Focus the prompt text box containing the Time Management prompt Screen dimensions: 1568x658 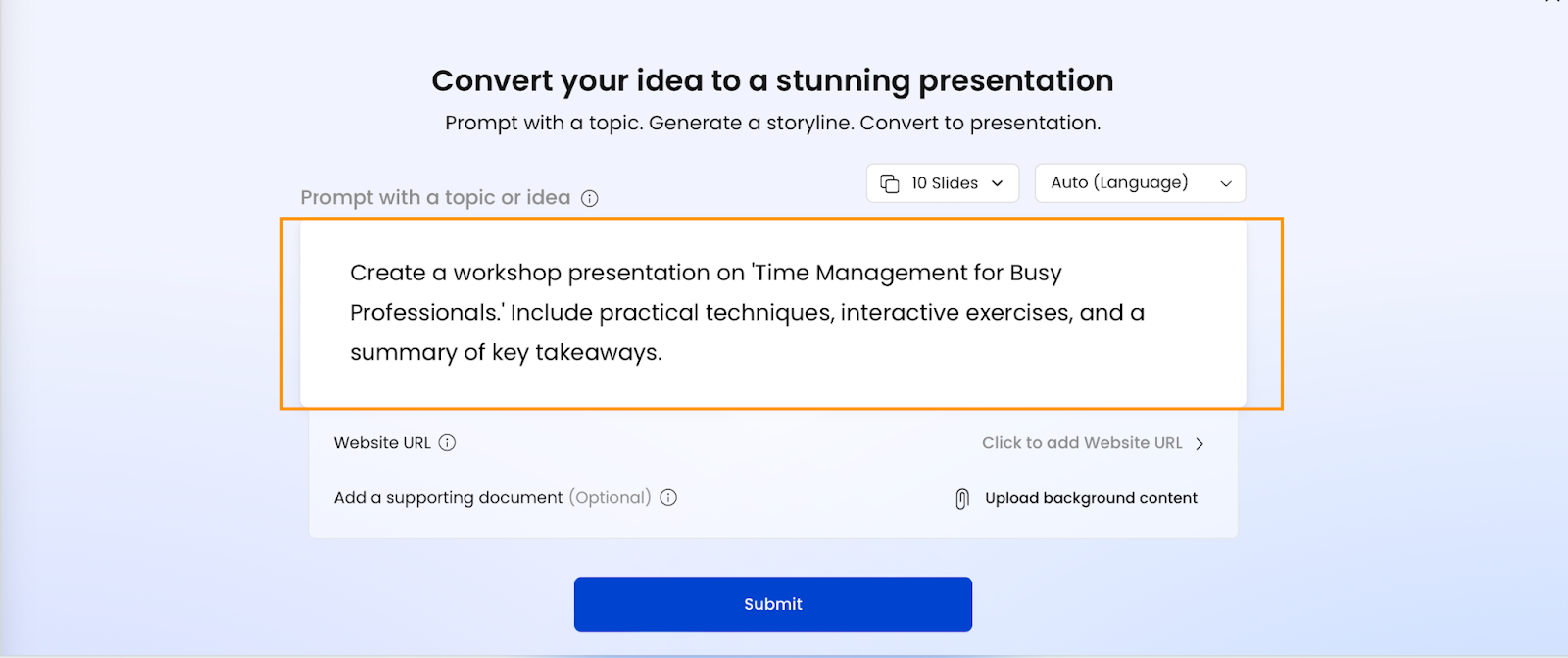tap(773, 313)
